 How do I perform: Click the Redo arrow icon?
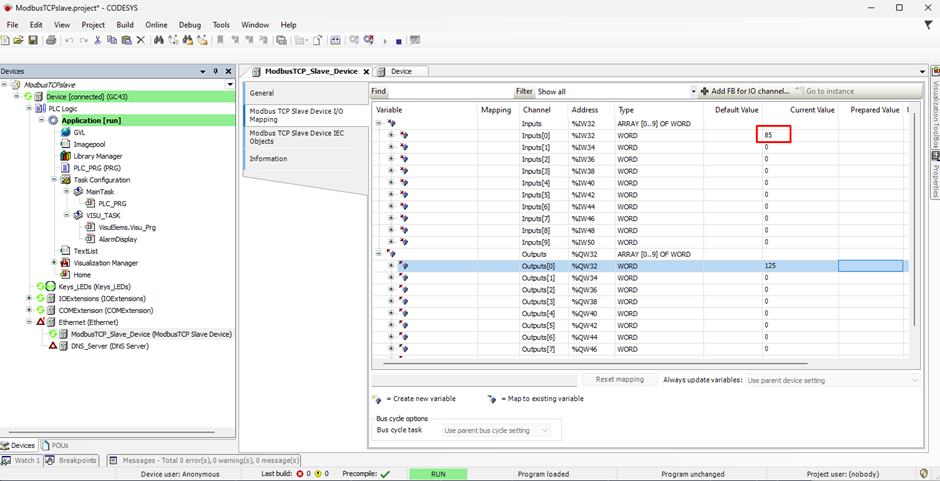click(x=83, y=40)
